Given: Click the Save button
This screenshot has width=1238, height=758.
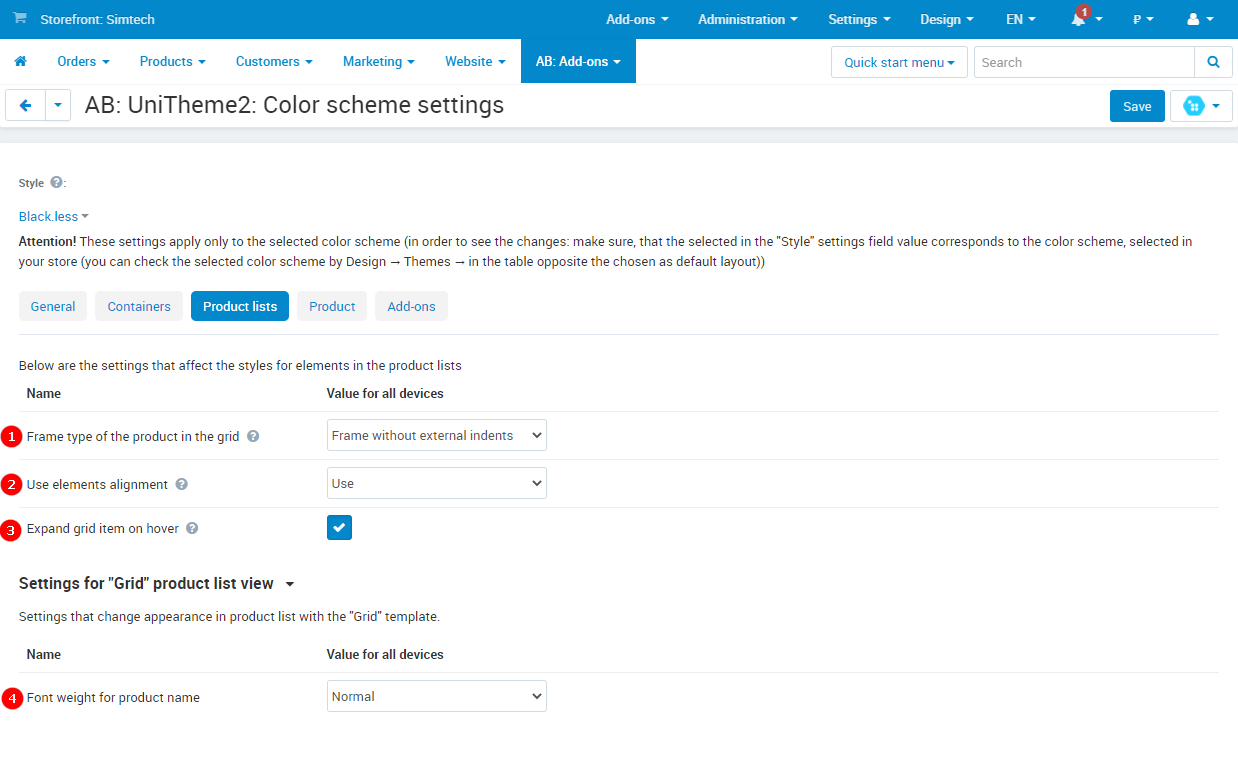Looking at the screenshot, I should (x=1136, y=106).
